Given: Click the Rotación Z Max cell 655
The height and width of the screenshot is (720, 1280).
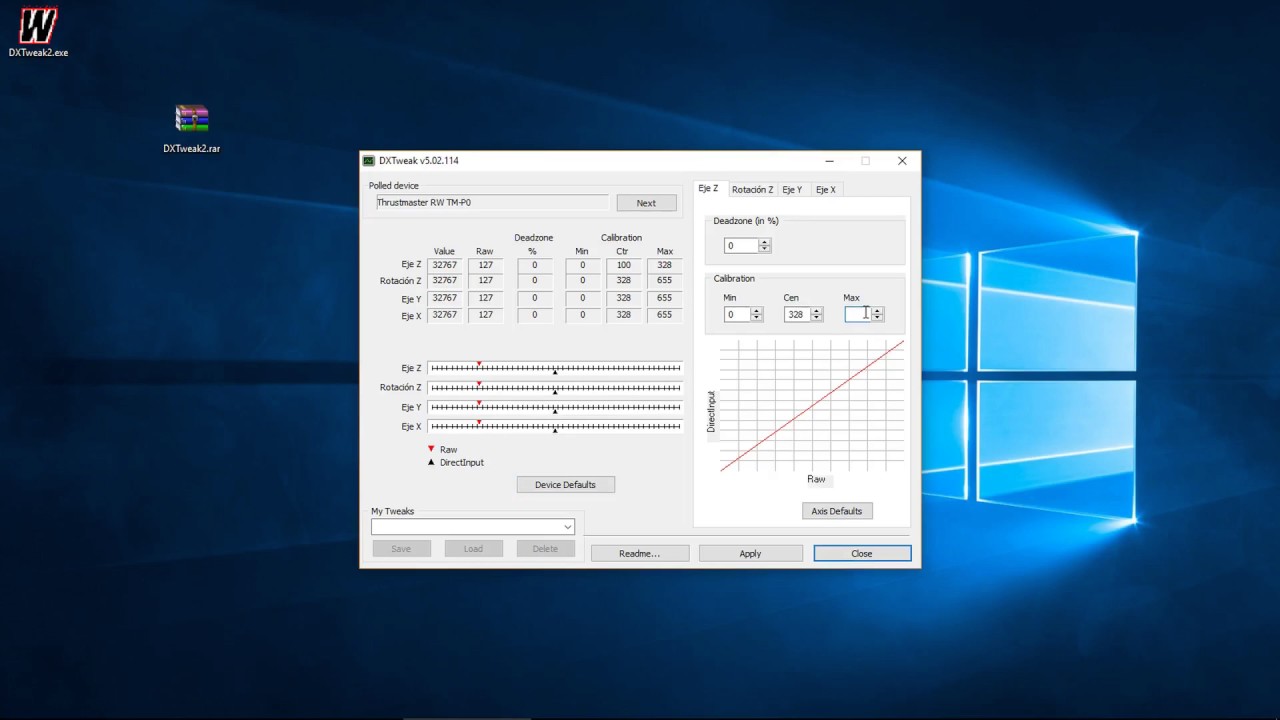Looking at the screenshot, I should point(665,281).
